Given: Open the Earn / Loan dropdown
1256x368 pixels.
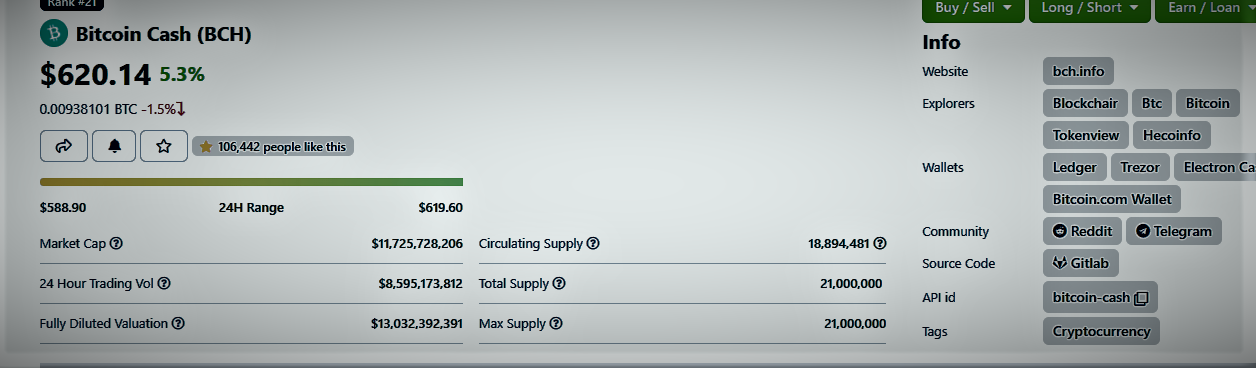Looking at the screenshot, I should [x=1205, y=8].
